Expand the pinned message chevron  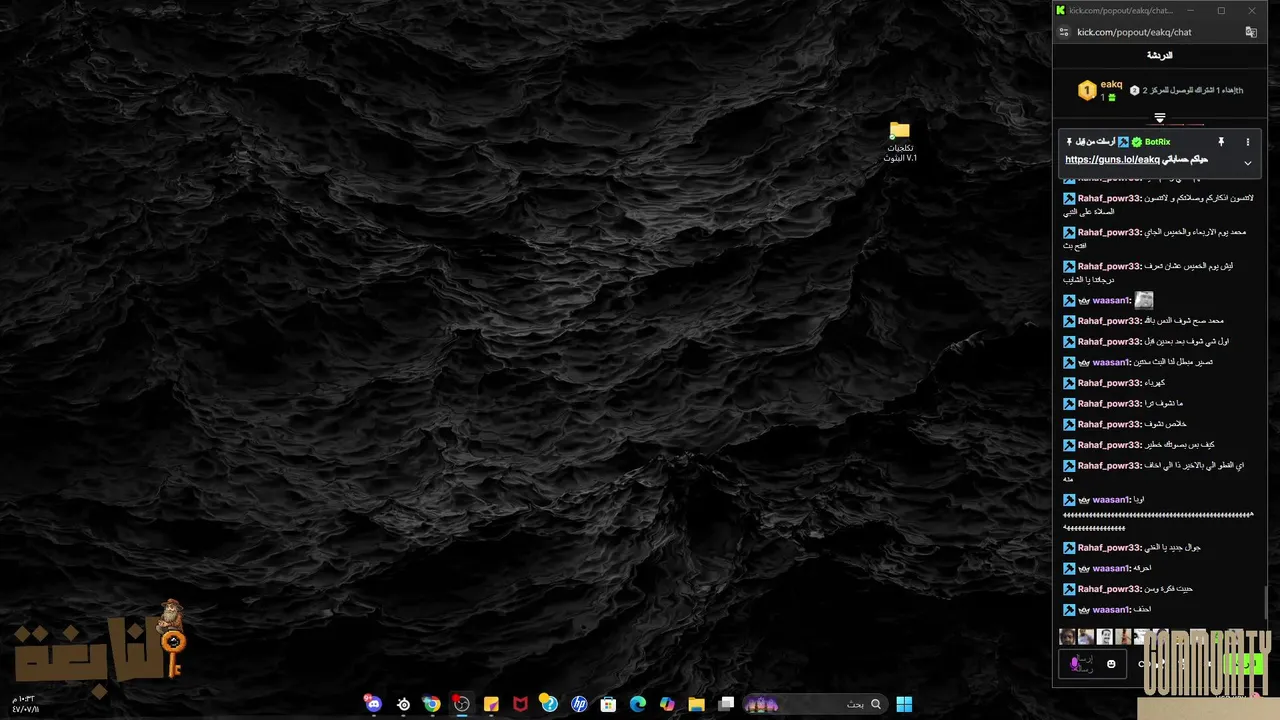[1247, 163]
